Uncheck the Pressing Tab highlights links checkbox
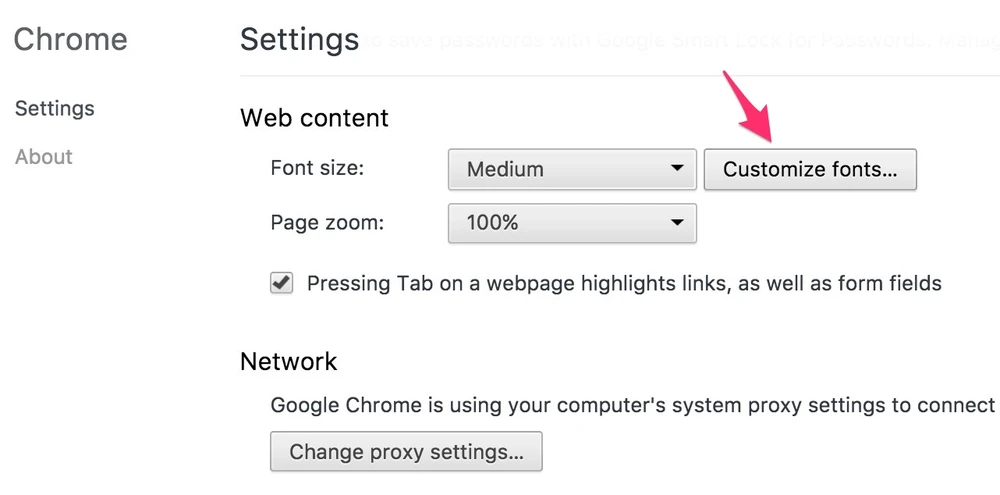Screen dimensions: 1000x495 [282, 283]
